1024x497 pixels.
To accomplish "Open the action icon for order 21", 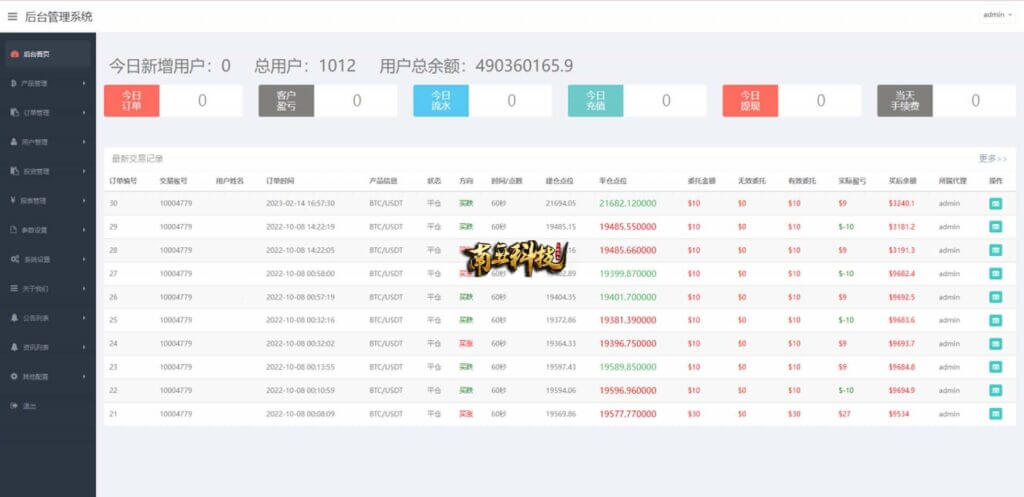I will click(x=995, y=413).
